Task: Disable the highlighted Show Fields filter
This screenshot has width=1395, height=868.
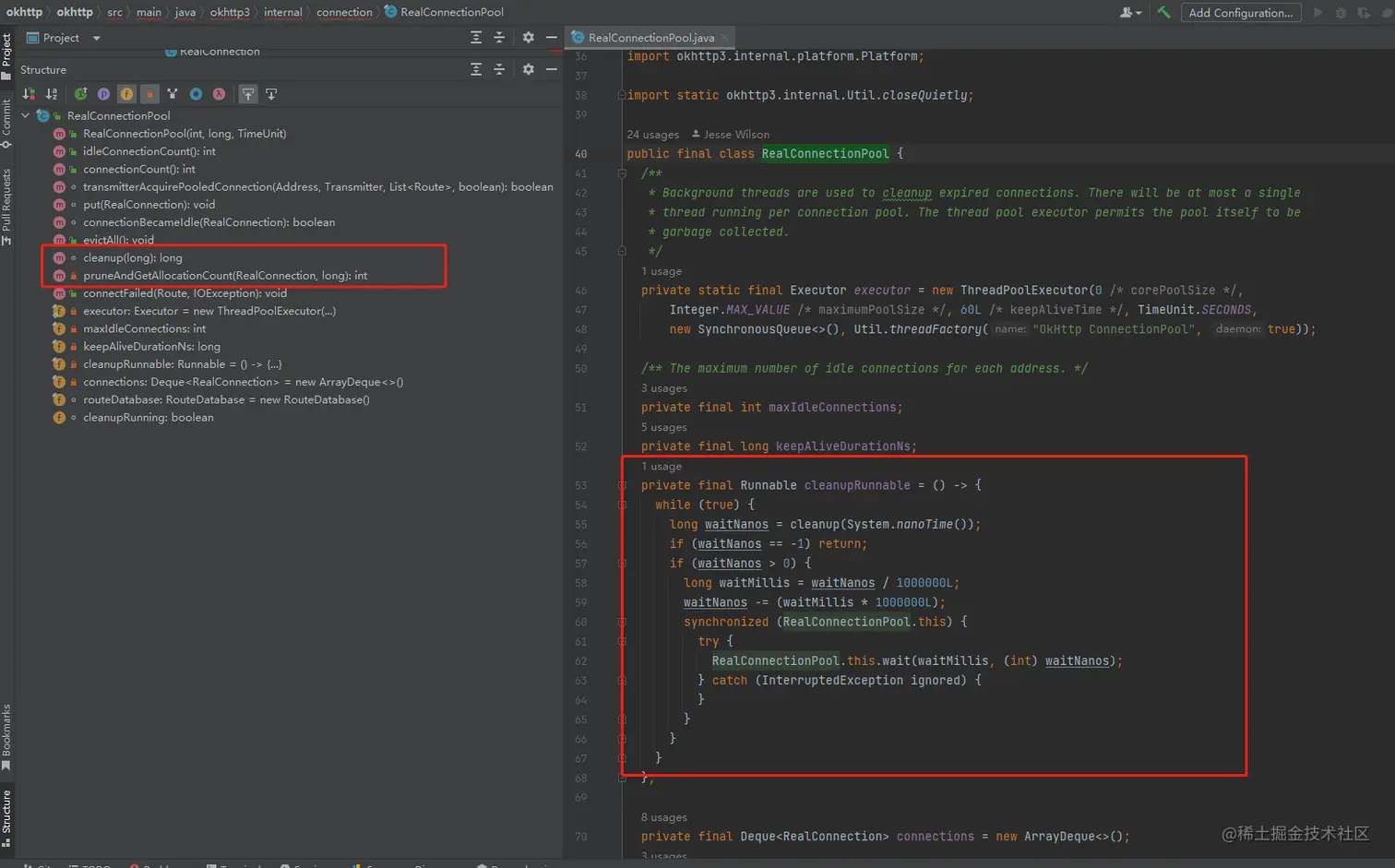Action: pos(126,94)
